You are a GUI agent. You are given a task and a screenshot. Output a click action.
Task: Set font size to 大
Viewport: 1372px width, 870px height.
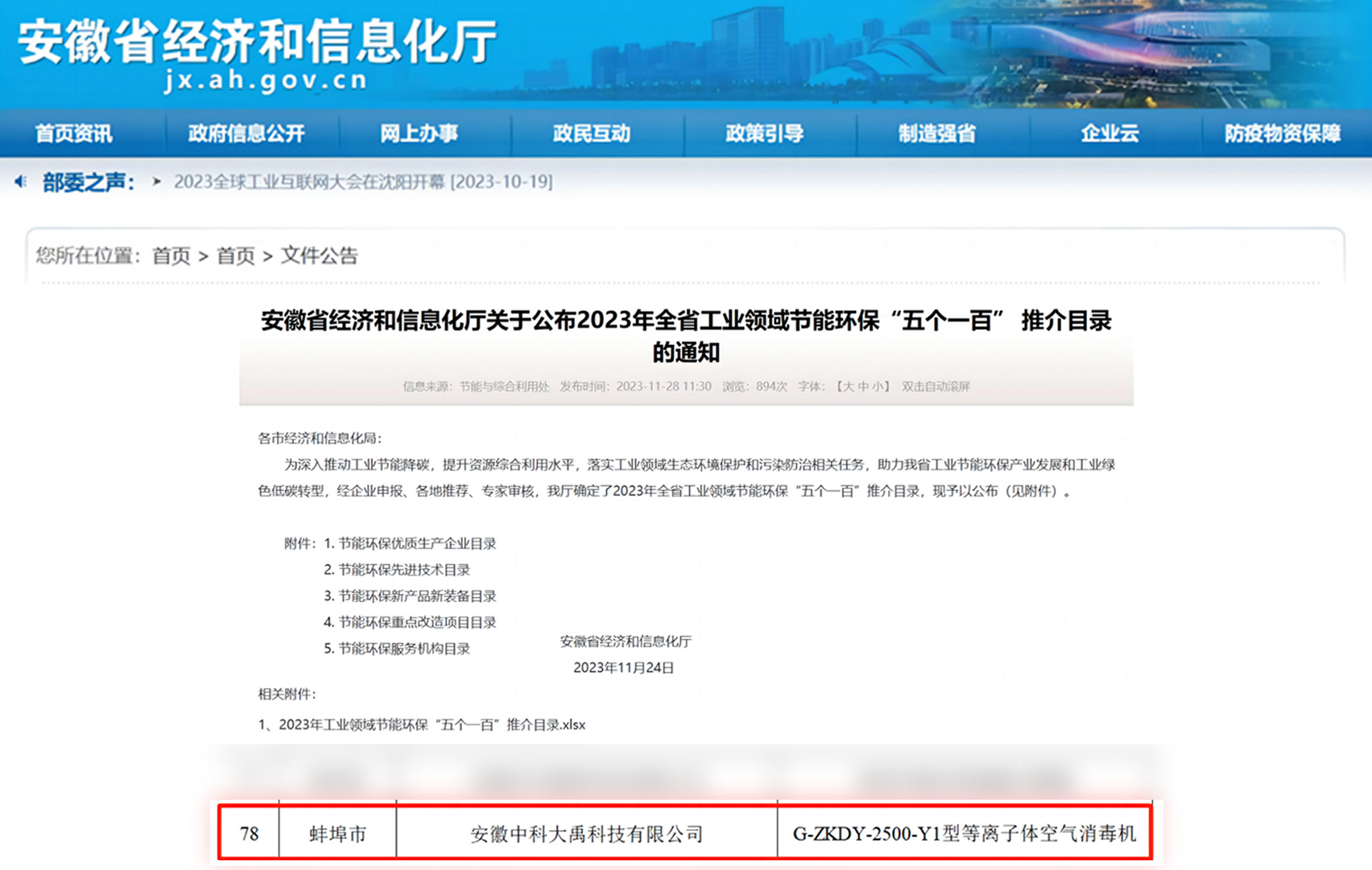(x=848, y=387)
